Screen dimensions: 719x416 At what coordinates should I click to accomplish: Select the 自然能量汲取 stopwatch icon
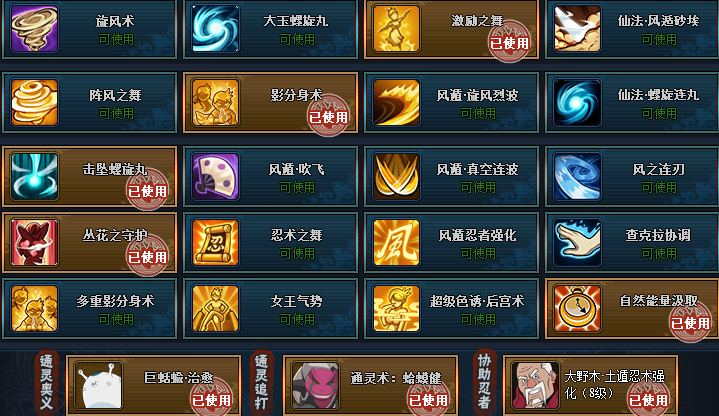[x=577, y=309]
